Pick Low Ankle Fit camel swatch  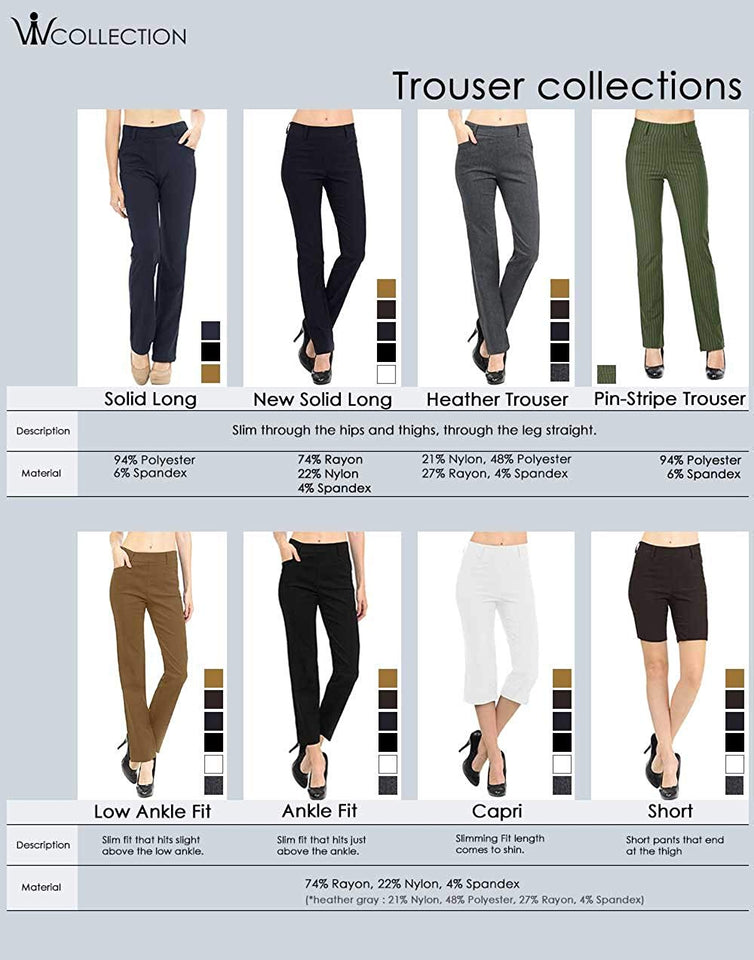(214, 678)
